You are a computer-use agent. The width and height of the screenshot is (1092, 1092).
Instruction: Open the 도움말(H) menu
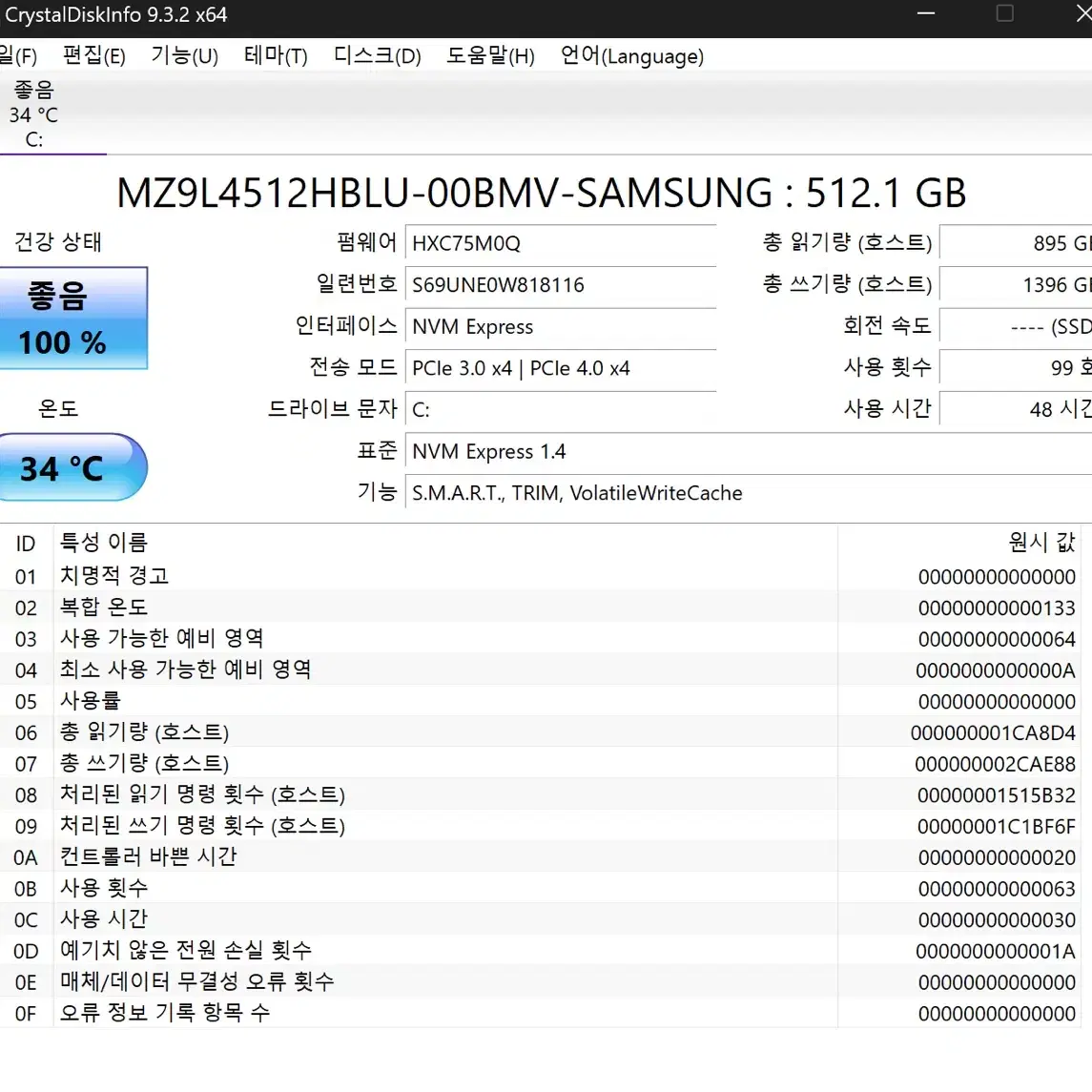[x=490, y=55]
